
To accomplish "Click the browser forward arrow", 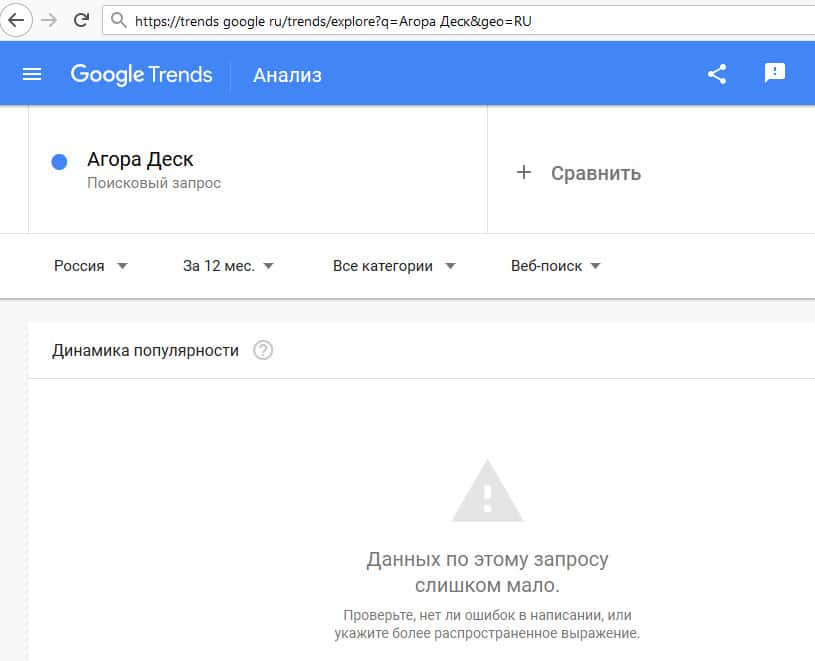I will click(x=49, y=19).
